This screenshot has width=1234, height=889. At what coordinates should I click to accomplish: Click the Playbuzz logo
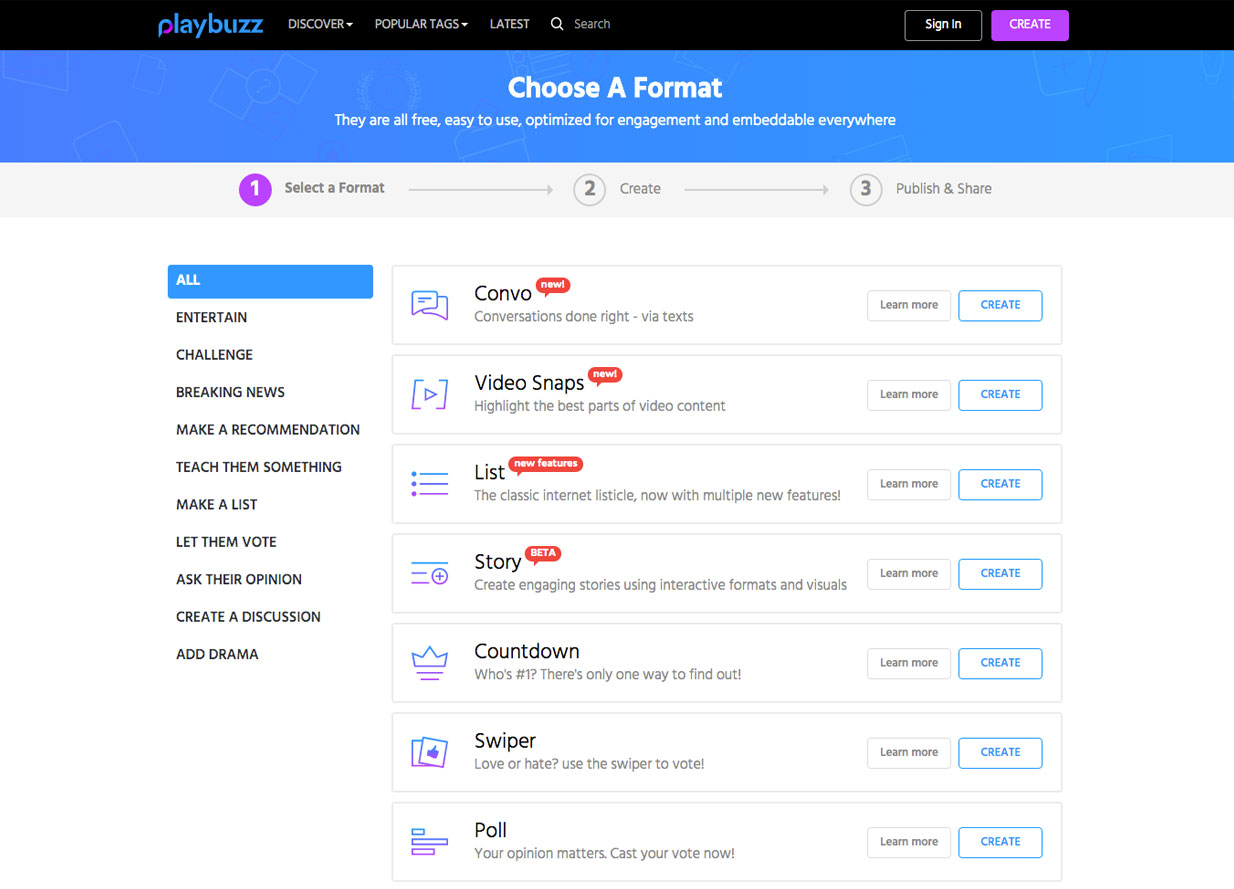(x=210, y=24)
